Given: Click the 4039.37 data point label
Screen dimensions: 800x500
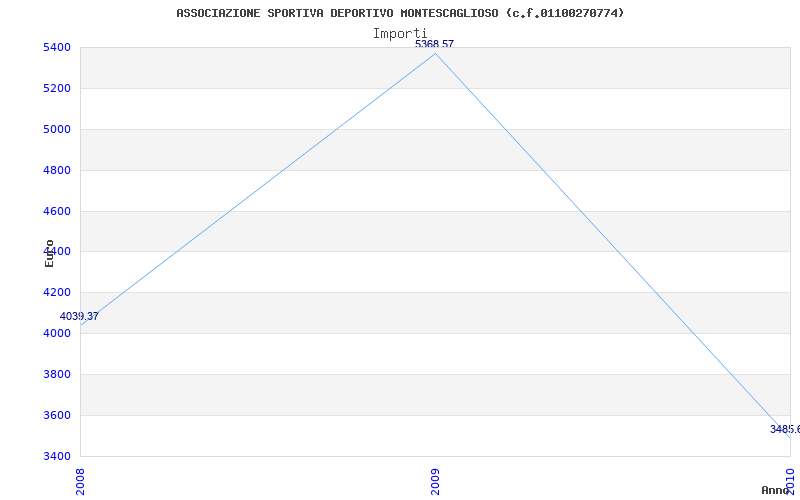Looking at the screenshot, I should point(79,316).
